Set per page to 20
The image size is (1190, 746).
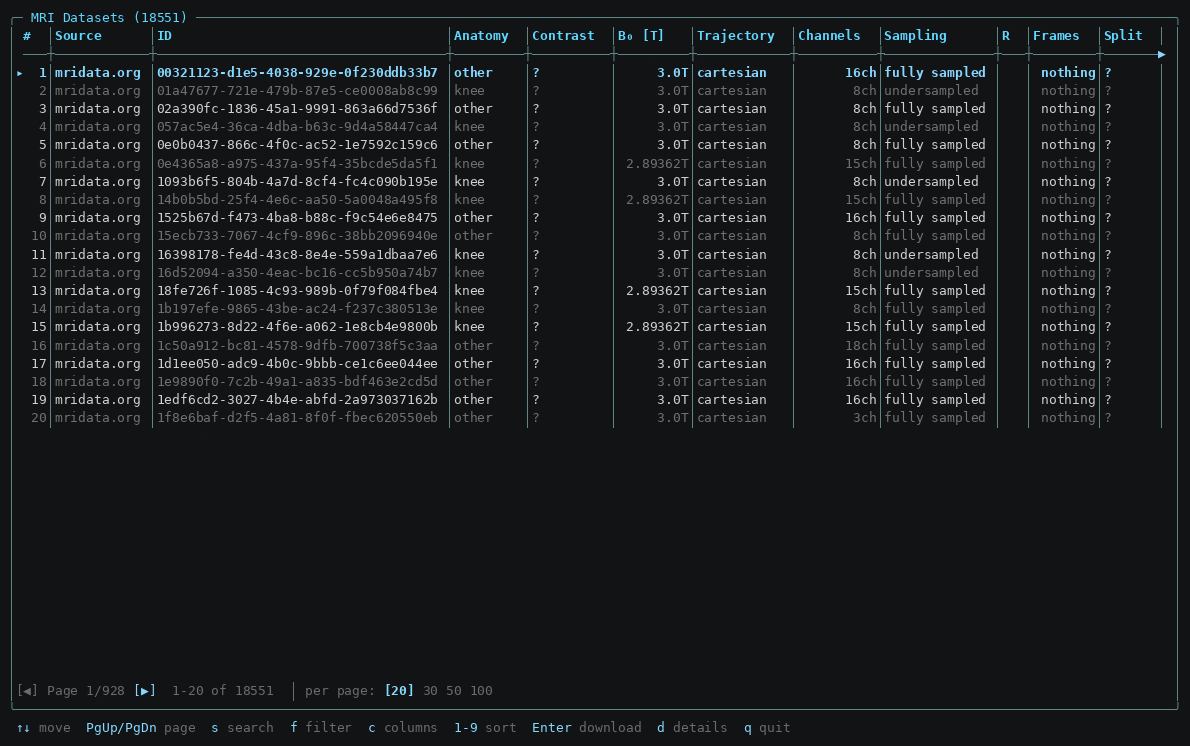coord(399,691)
